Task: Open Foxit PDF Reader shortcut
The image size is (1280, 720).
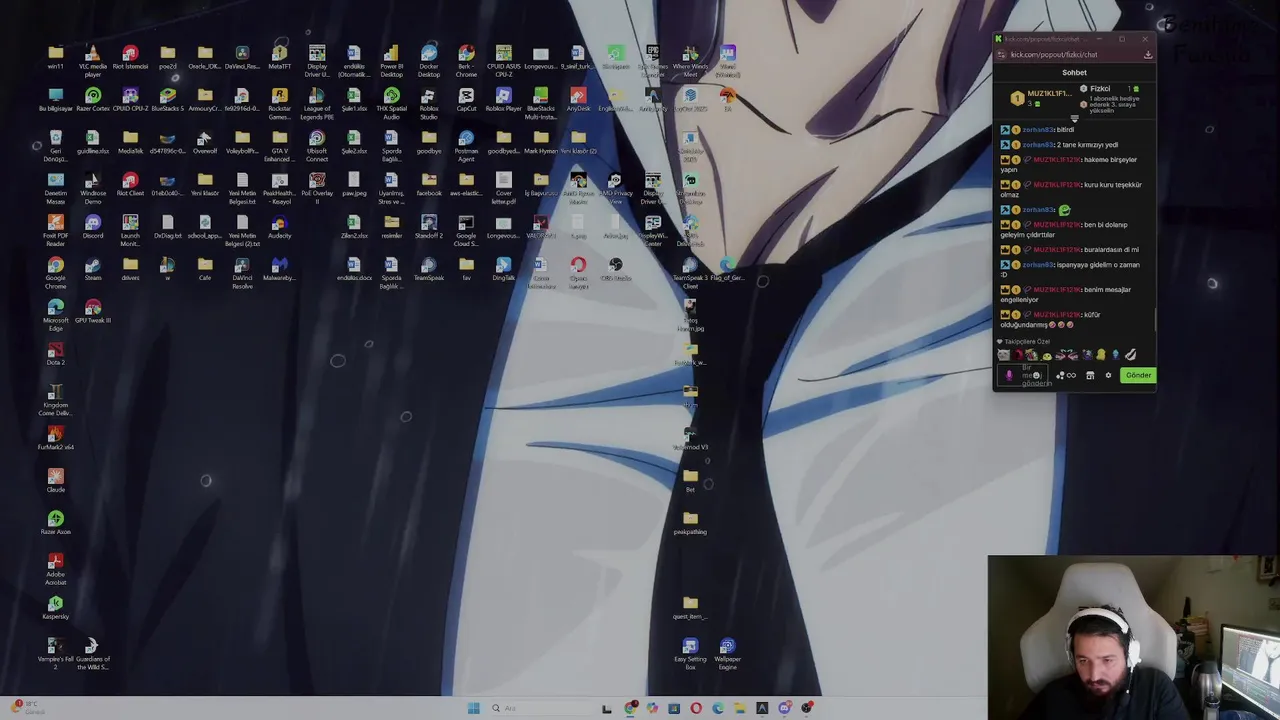Action: [x=55, y=230]
